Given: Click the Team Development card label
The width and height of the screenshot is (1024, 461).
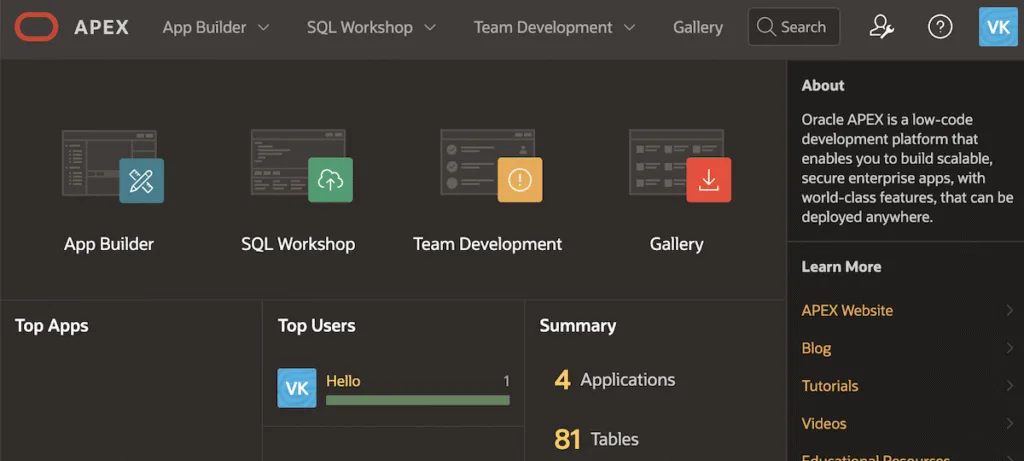Looking at the screenshot, I should [x=488, y=244].
